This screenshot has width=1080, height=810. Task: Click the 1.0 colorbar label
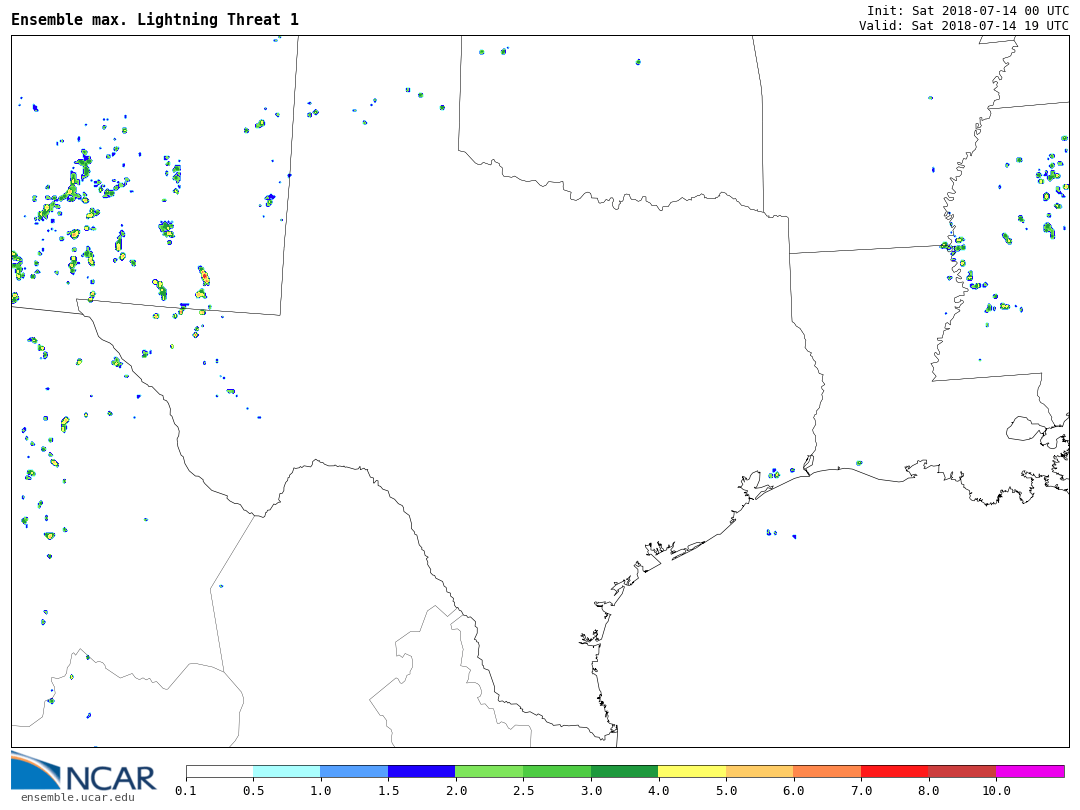point(321,790)
